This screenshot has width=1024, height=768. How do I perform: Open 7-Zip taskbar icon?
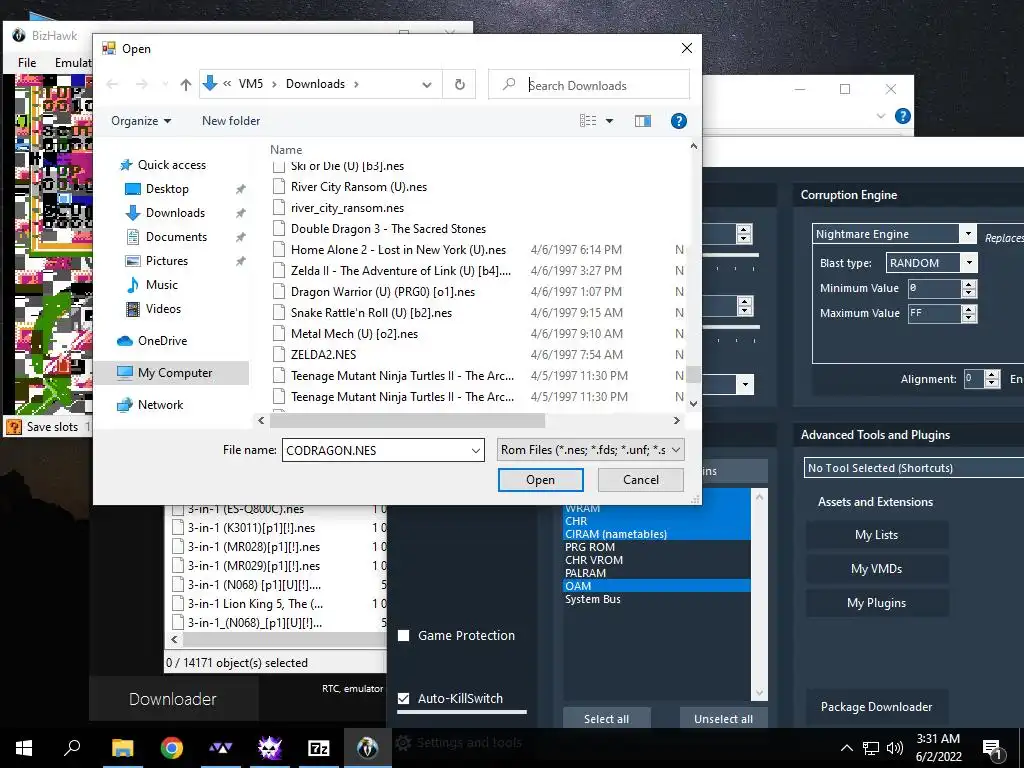point(318,748)
